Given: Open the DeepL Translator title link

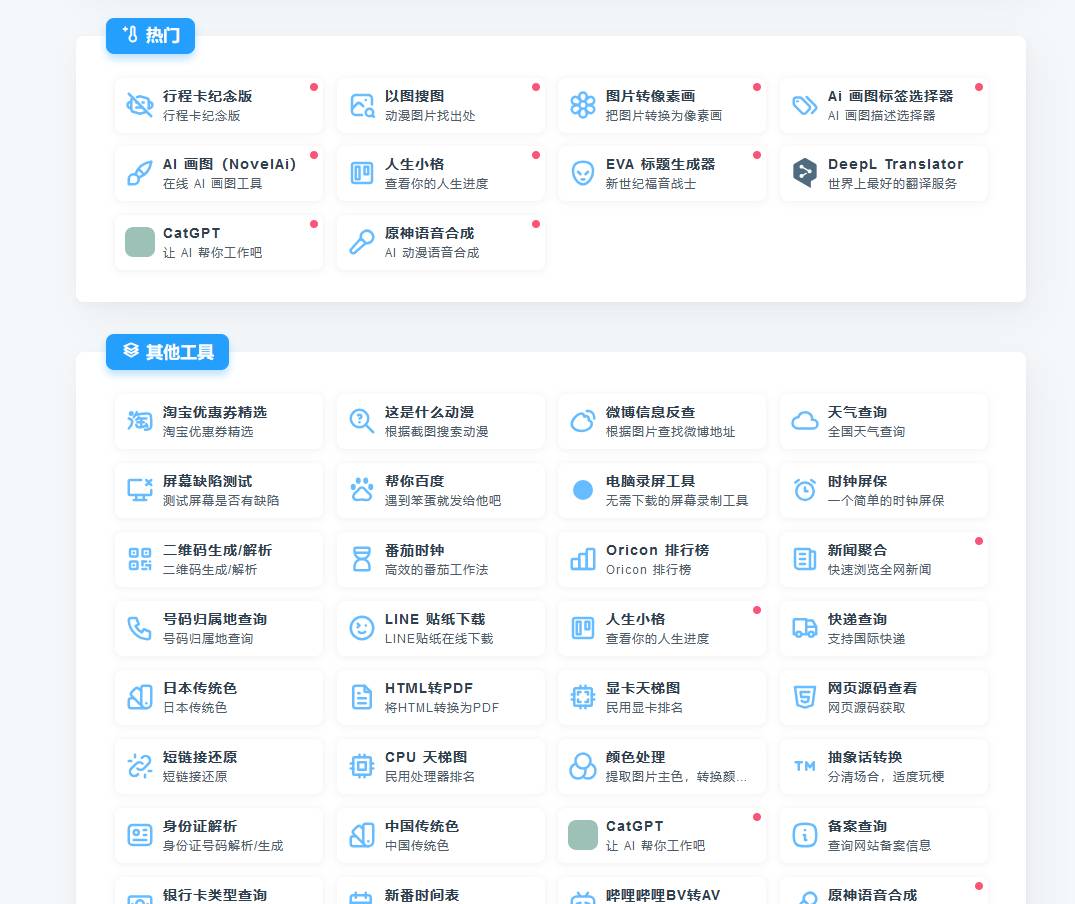Looking at the screenshot, I should pos(895,164).
